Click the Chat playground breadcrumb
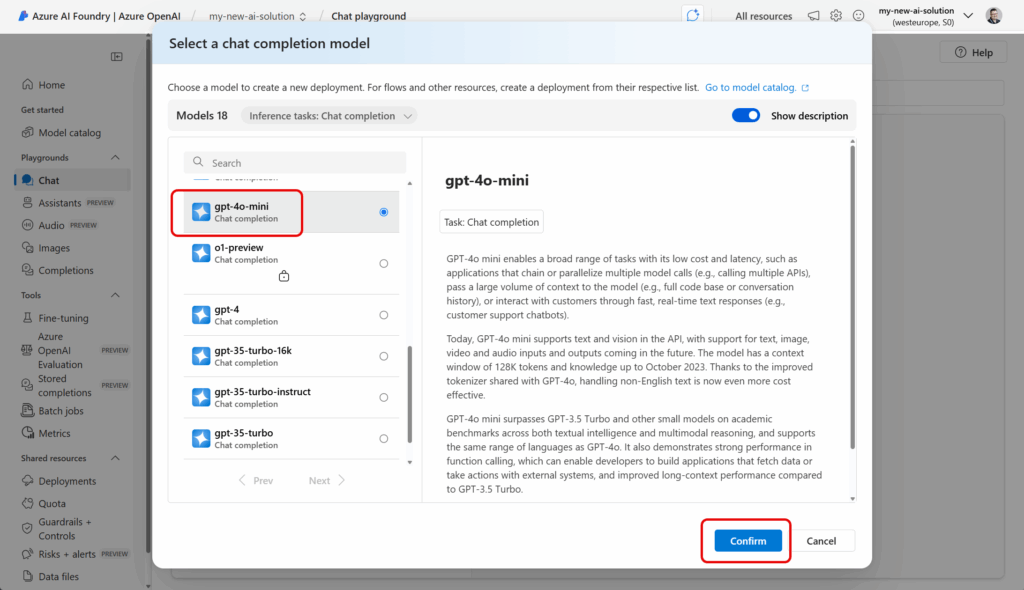 click(x=368, y=16)
